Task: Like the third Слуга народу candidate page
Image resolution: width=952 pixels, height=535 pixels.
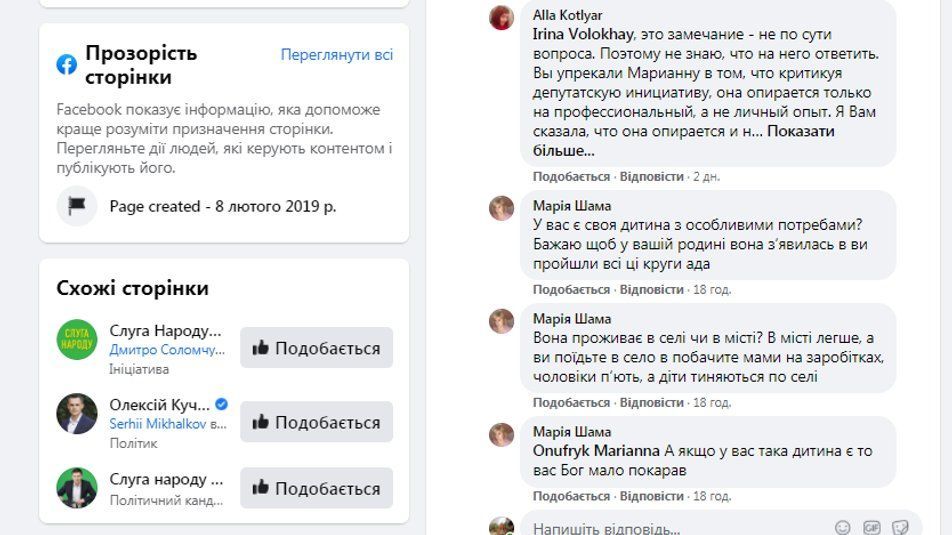Action: pyautogui.click(x=317, y=488)
